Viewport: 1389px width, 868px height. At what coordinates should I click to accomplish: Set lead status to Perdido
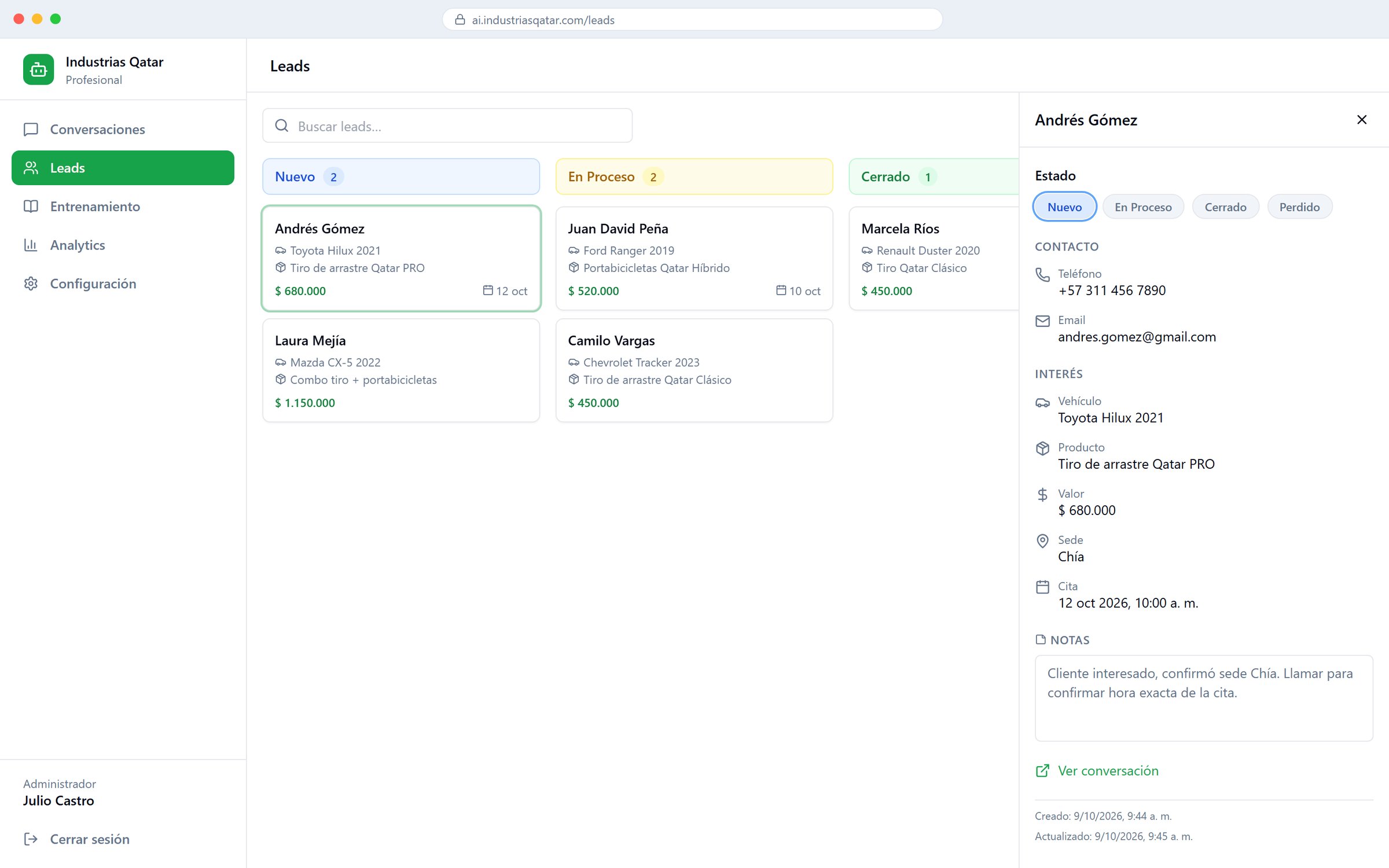click(1299, 207)
